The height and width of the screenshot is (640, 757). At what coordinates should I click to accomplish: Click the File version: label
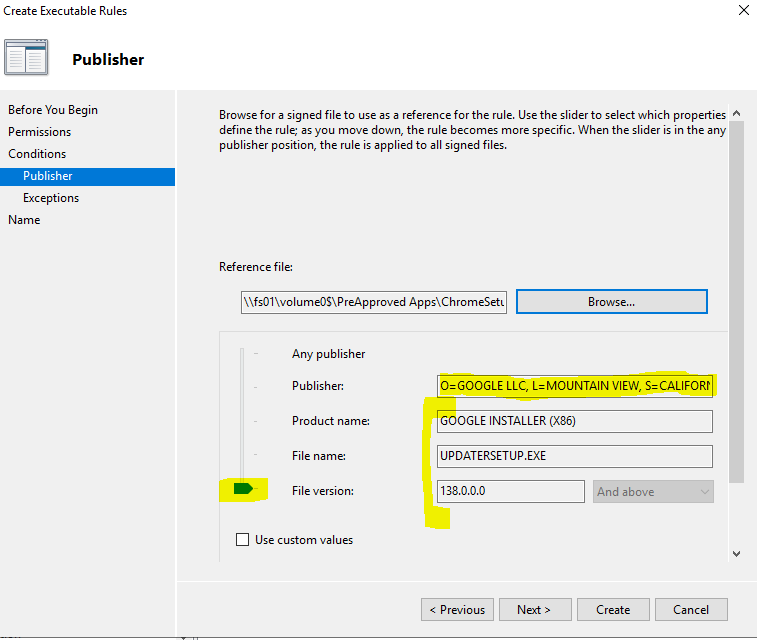pyautogui.click(x=322, y=491)
